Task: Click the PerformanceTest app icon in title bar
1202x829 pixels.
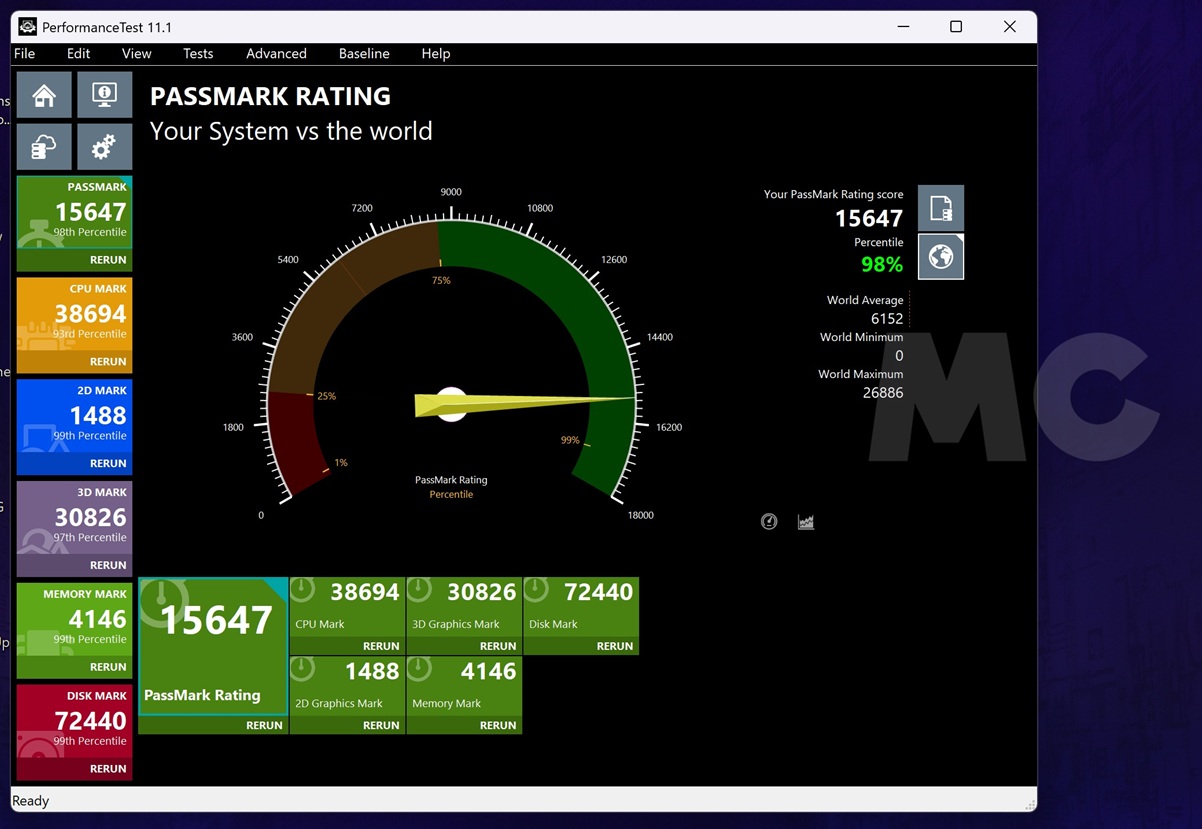Action: pyautogui.click(x=28, y=26)
